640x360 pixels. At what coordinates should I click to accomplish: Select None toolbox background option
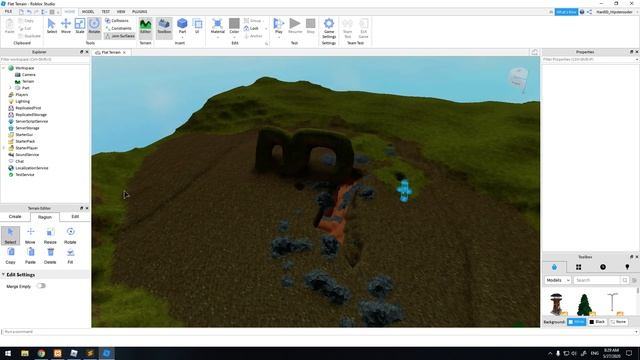point(618,322)
